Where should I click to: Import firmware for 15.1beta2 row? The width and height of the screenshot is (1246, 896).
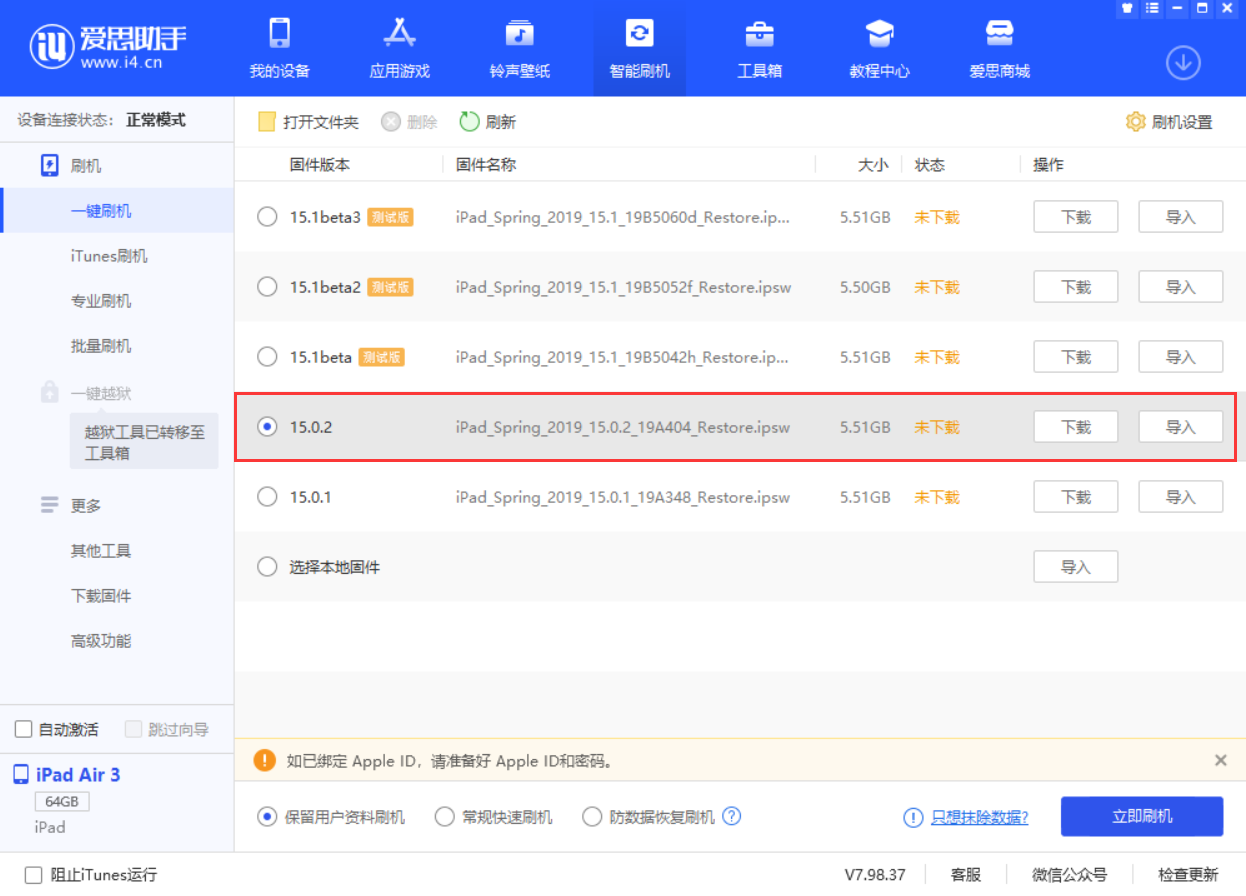[x=1181, y=287]
